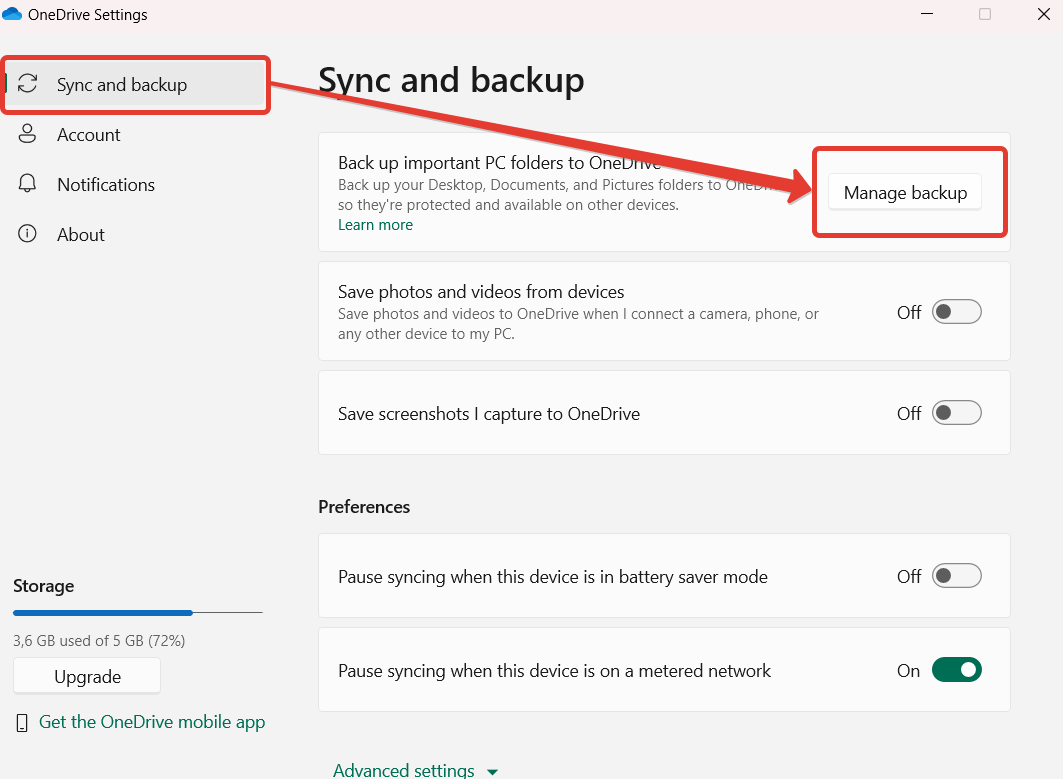
Task: Switch to the Notifications section
Action: (x=106, y=184)
